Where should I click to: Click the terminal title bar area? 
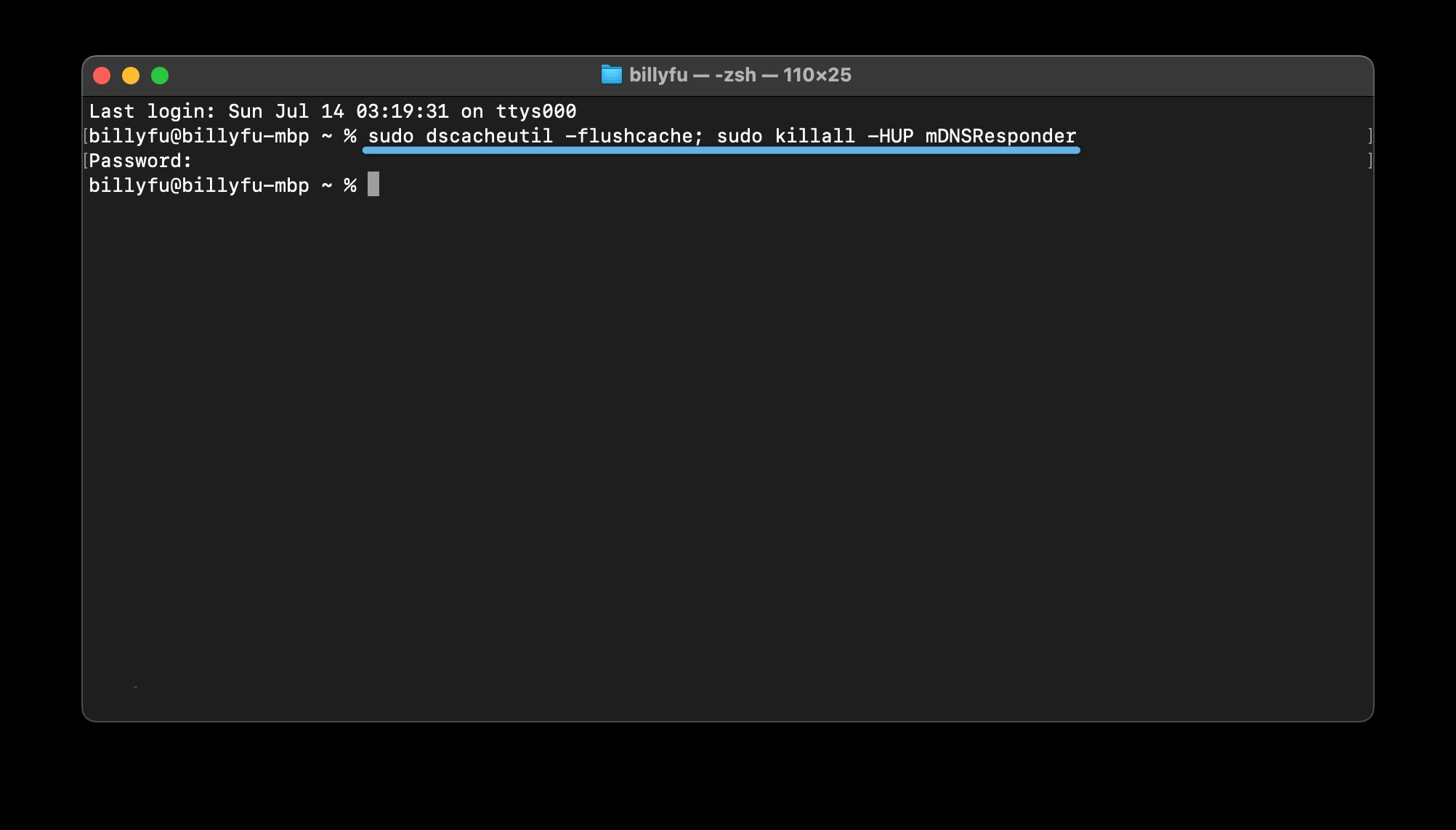(728, 74)
